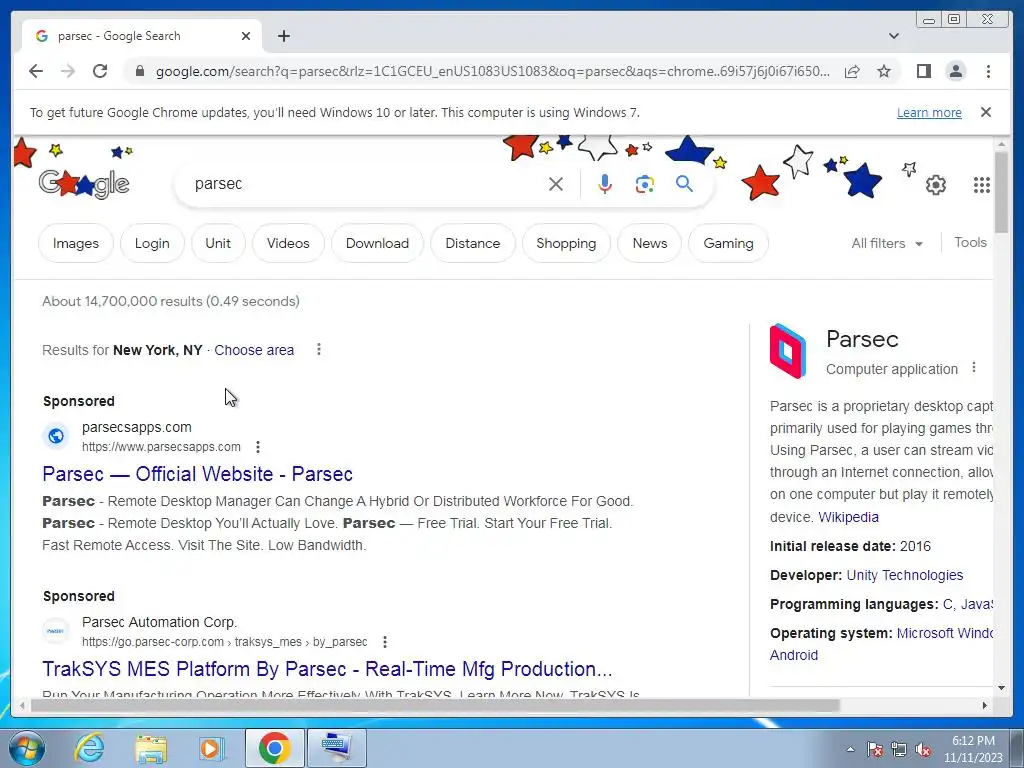This screenshot has height=768, width=1024.
Task: Search by image with Lens icon
Action: point(645,184)
